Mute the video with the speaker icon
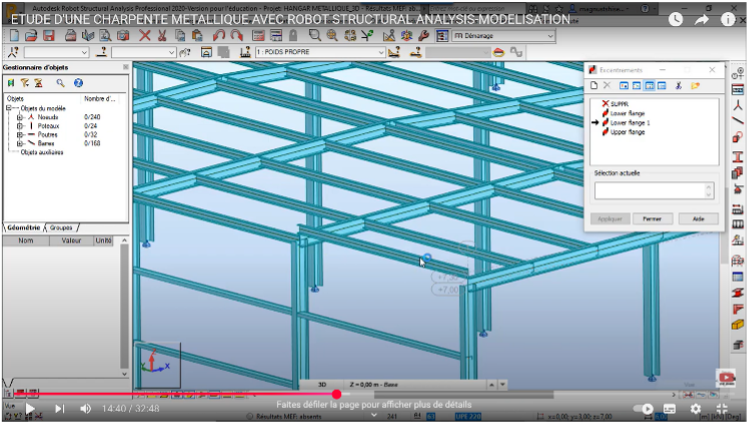 [85, 409]
